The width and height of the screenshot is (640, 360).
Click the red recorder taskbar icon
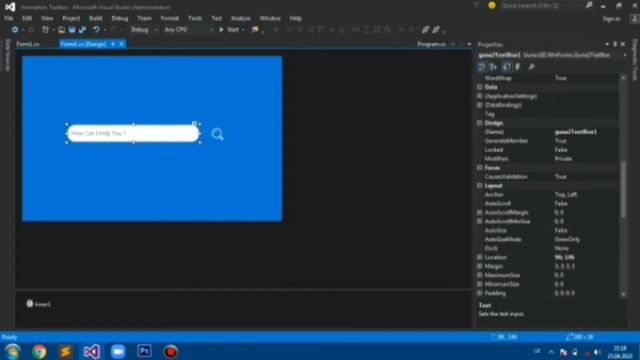point(171,351)
